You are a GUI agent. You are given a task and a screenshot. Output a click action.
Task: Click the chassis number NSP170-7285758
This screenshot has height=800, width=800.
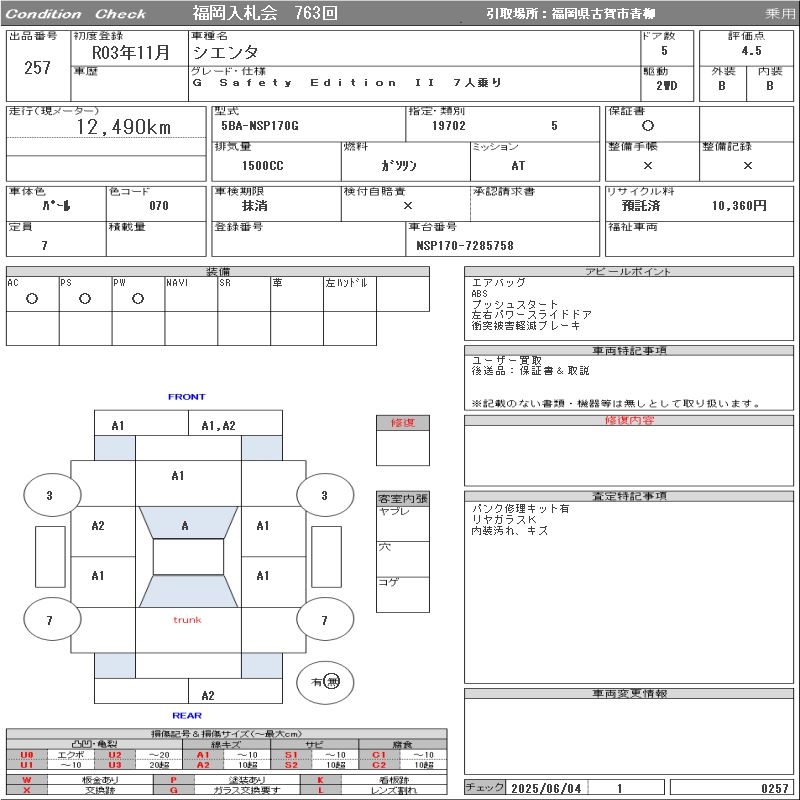[x=465, y=245]
